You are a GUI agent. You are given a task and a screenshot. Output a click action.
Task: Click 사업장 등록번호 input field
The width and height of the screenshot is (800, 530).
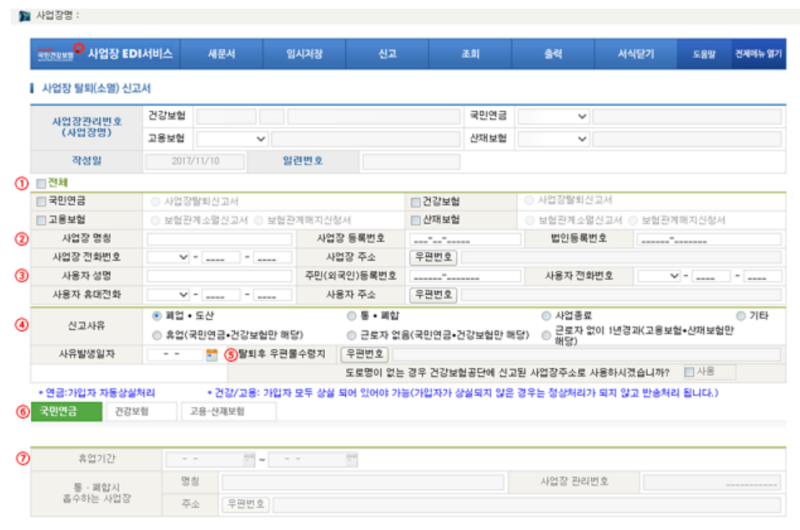(x=465, y=239)
